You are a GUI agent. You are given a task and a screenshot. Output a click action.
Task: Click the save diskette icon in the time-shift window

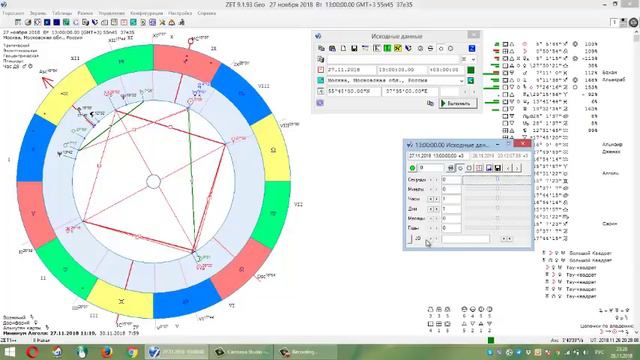pyautogui.click(x=498, y=168)
